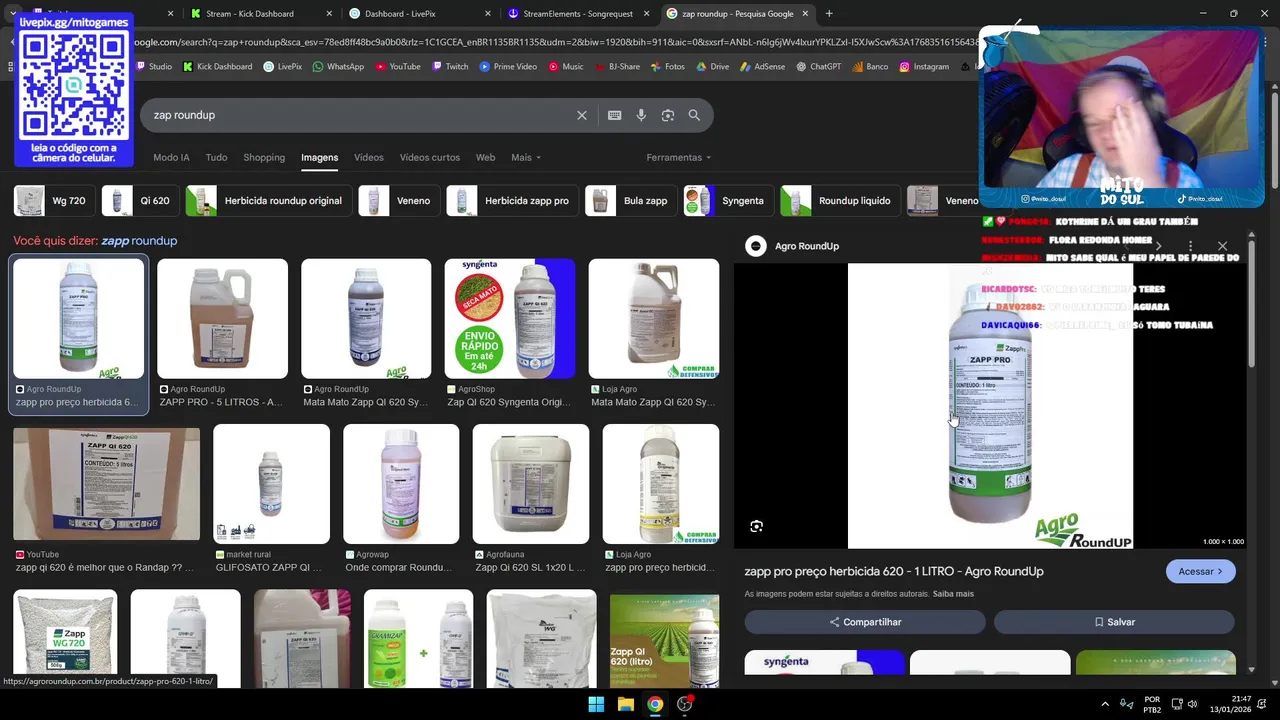This screenshot has width=1280, height=720.
Task: Open the Twitch bookmark
Action: (x=450, y=67)
